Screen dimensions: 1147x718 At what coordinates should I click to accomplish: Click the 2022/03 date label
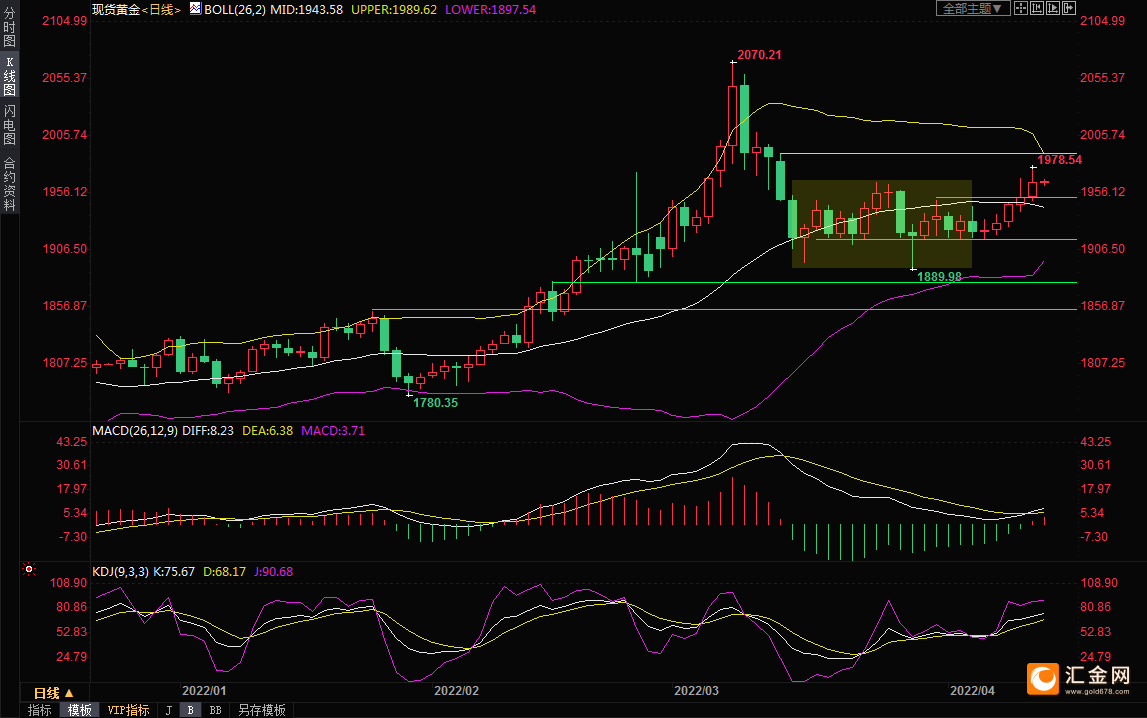click(696, 691)
